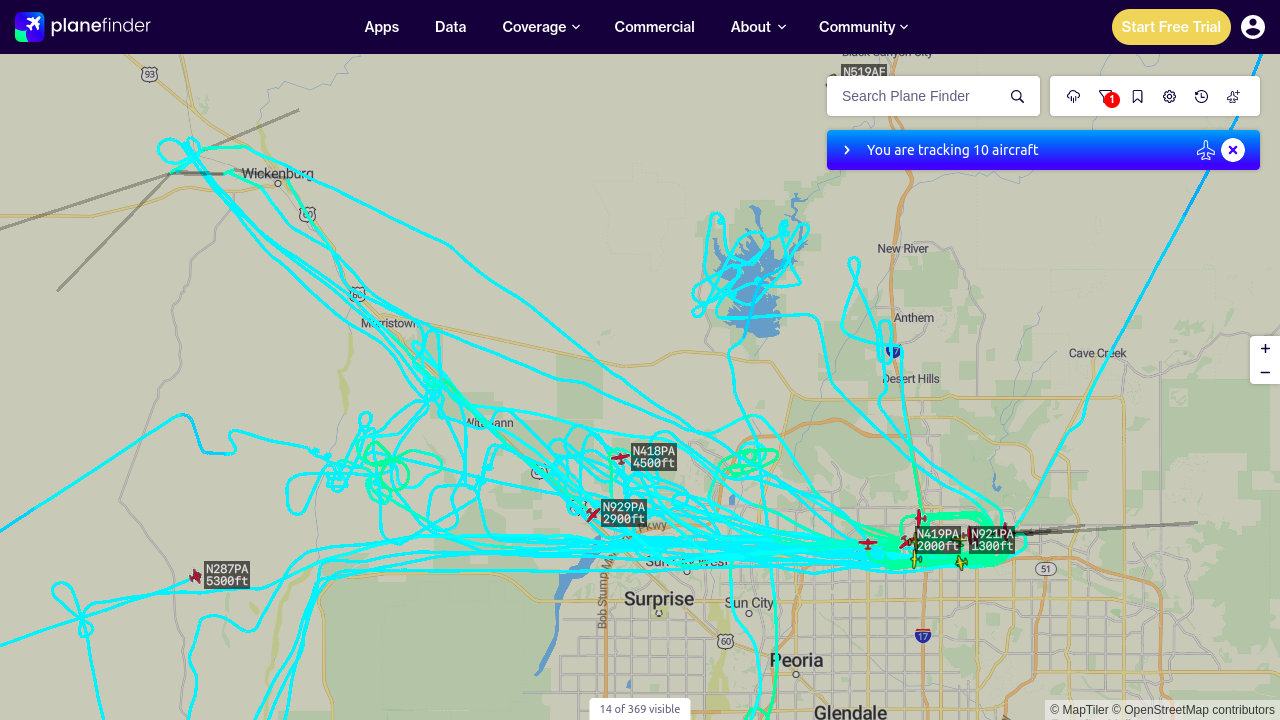Click the yellow aircraft below N921PA label
The image size is (1280, 720).
[961, 563]
